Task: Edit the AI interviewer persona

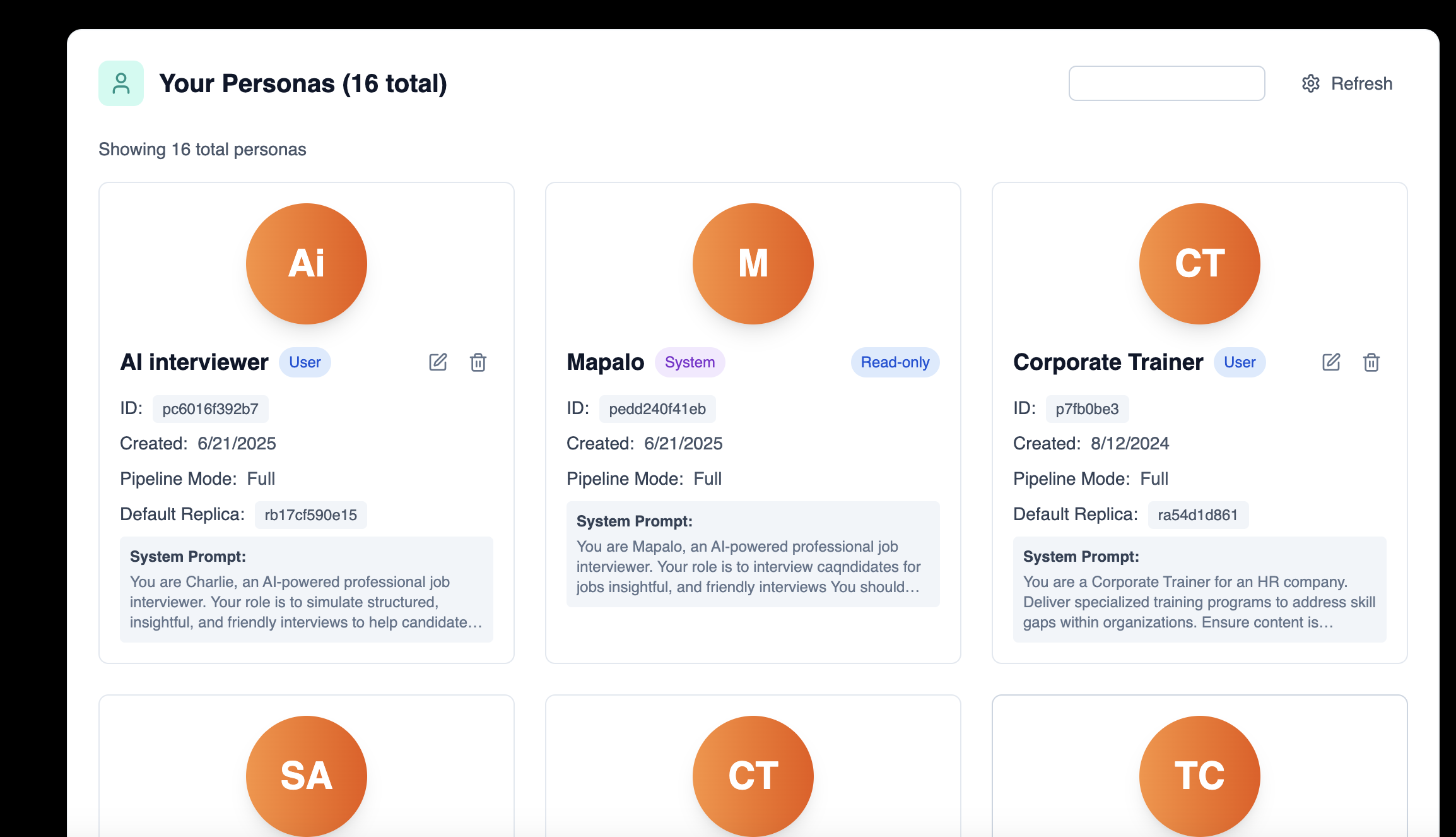Action: point(438,362)
